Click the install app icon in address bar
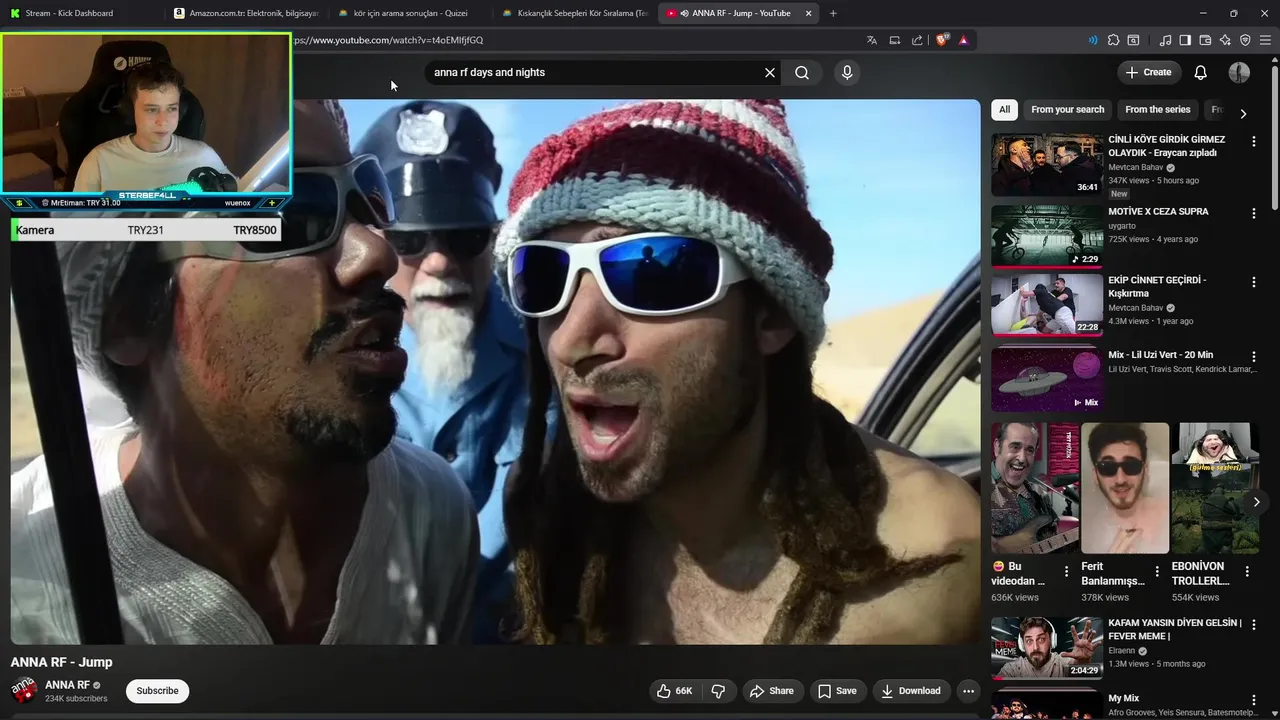The width and height of the screenshot is (1280, 720). tap(895, 40)
